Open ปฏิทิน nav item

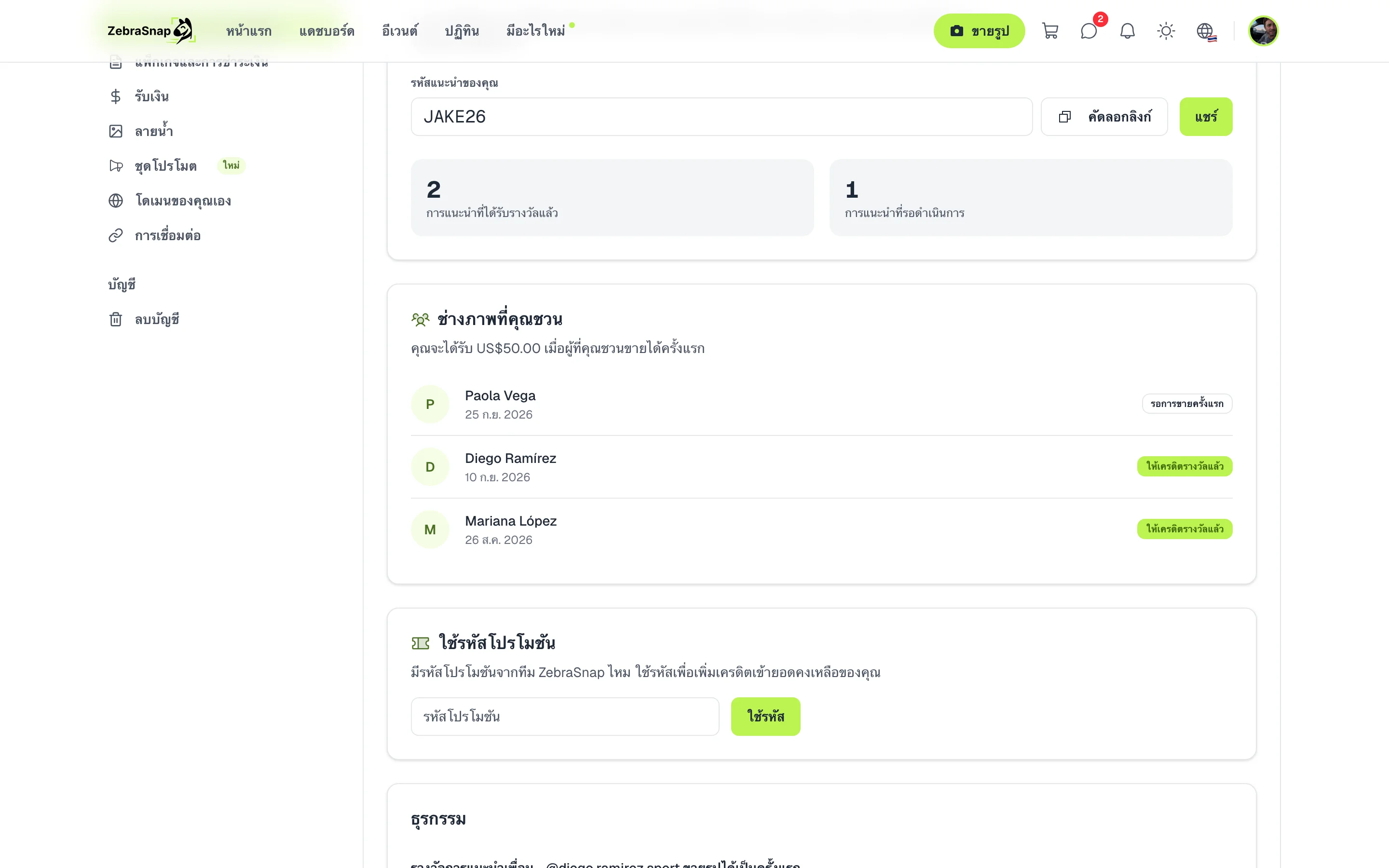click(462, 31)
